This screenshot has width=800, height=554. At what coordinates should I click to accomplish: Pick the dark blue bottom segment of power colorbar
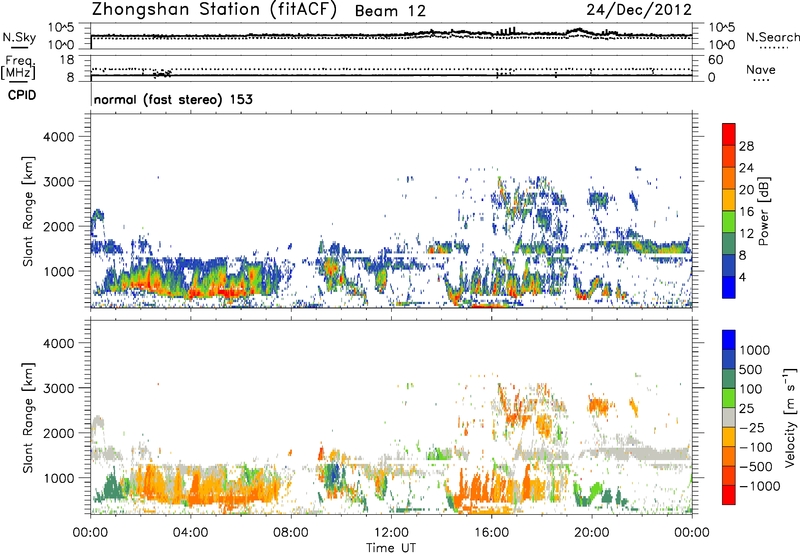(x=729, y=288)
